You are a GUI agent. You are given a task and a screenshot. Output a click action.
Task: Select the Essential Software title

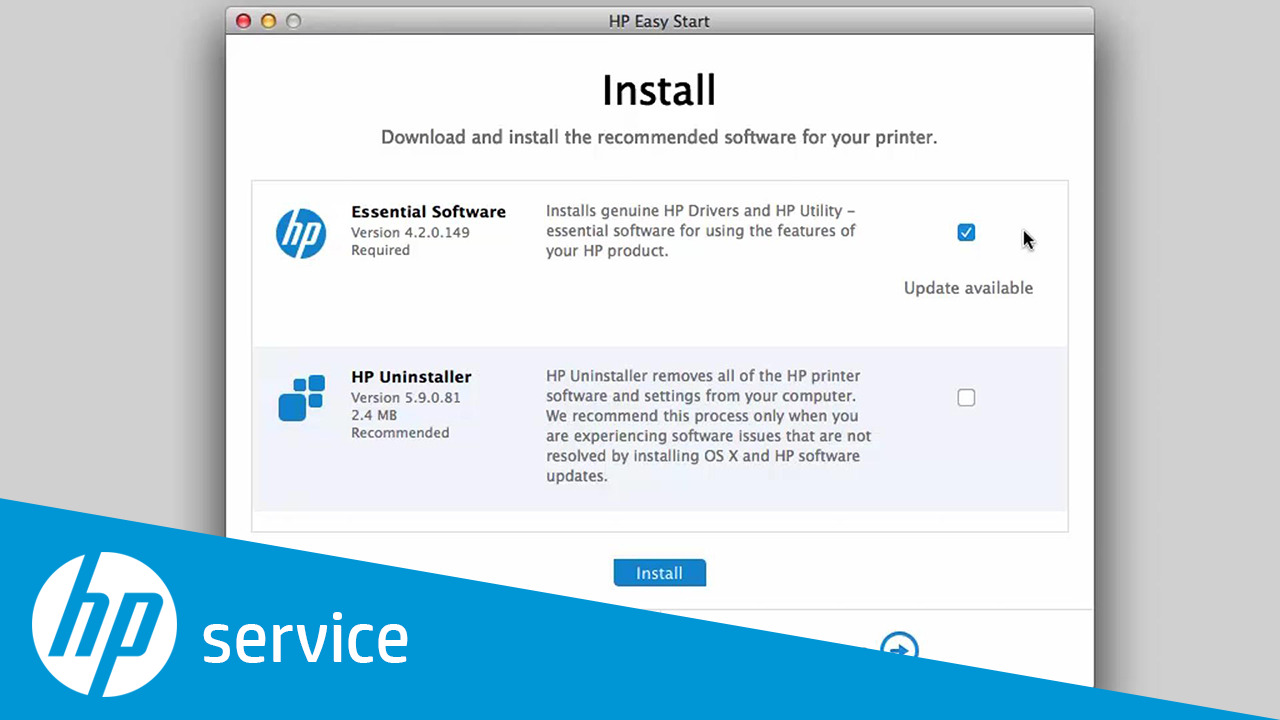pyautogui.click(x=428, y=212)
